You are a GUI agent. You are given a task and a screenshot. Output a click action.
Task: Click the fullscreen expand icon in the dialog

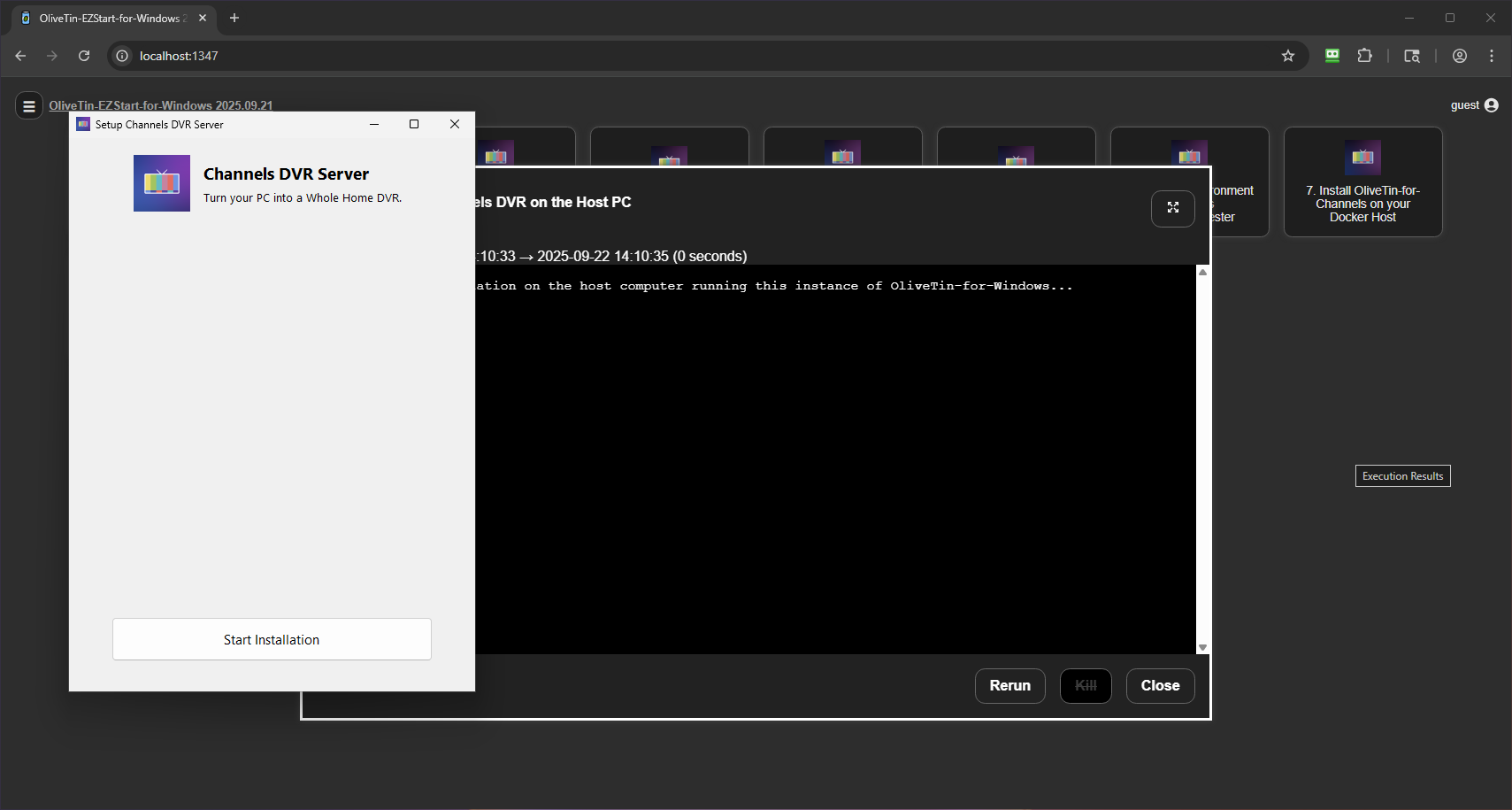click(1172, 208)
